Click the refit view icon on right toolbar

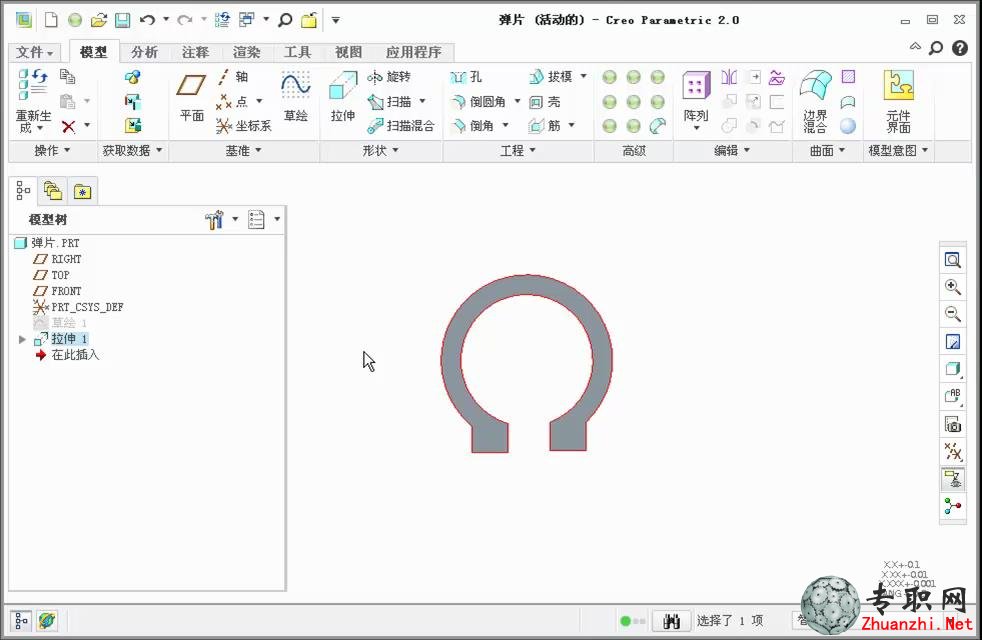coord(953,260)
